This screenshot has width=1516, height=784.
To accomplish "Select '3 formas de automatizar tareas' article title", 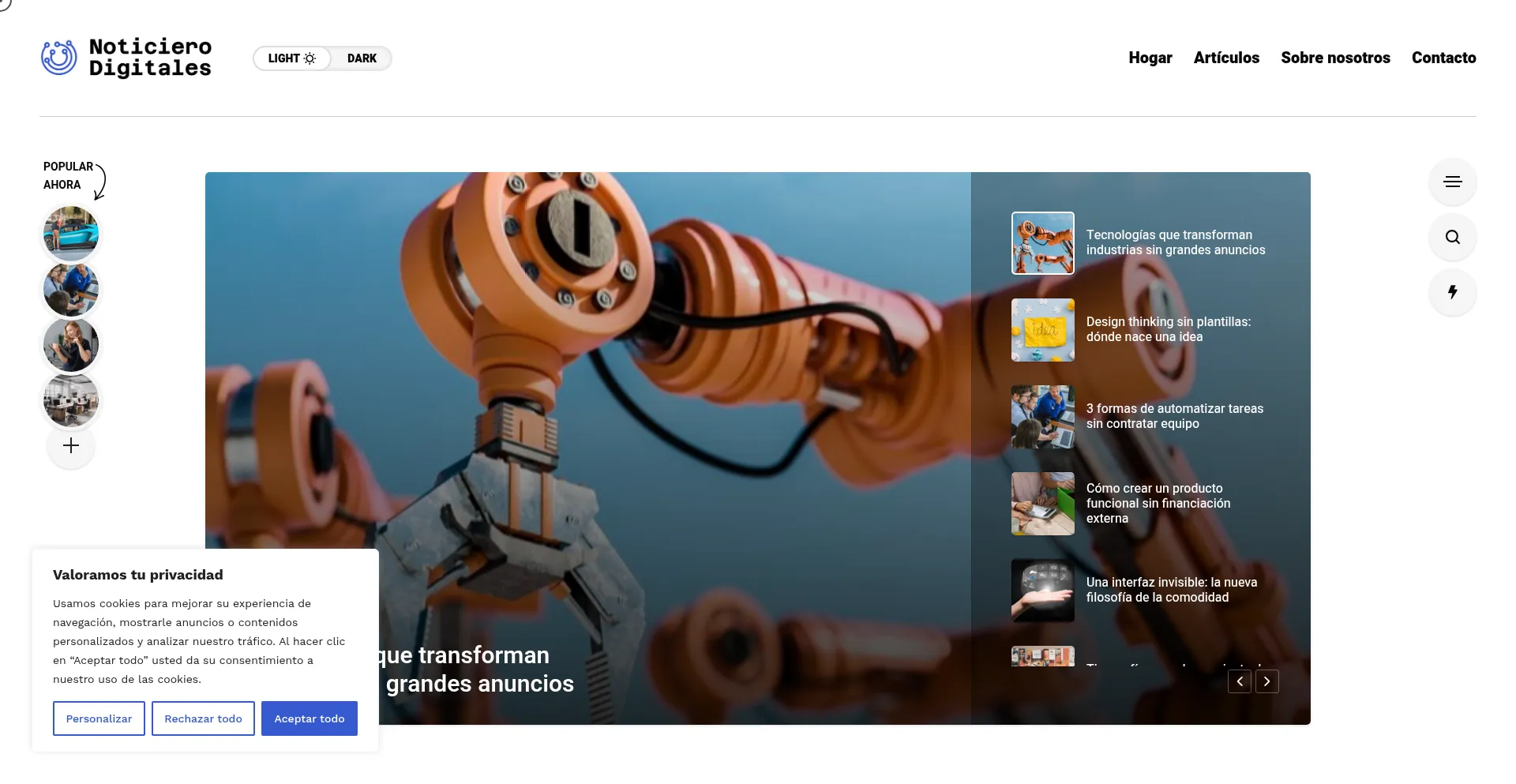I will tap(1174, 416).
